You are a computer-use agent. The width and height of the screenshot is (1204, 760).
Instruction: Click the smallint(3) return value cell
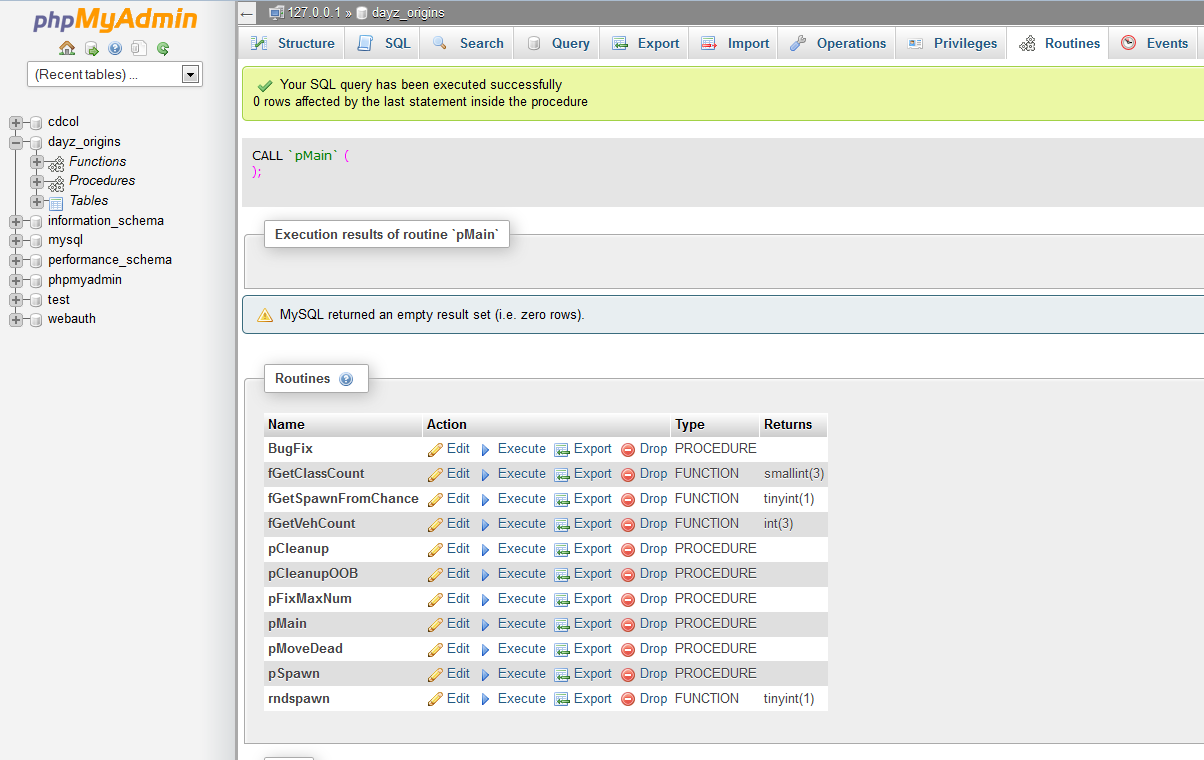(x=794, y=474)
